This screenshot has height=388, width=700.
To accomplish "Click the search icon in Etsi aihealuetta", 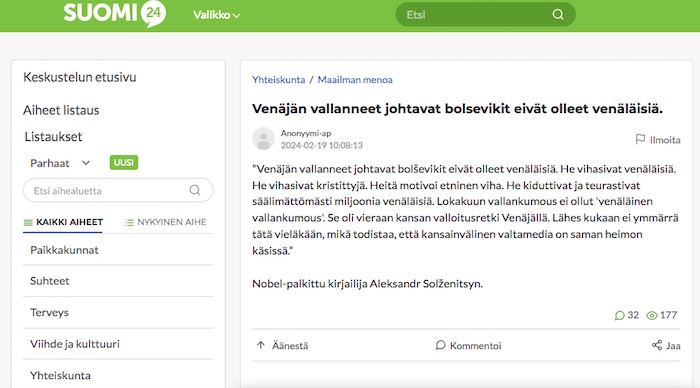I will coord(195,190).
